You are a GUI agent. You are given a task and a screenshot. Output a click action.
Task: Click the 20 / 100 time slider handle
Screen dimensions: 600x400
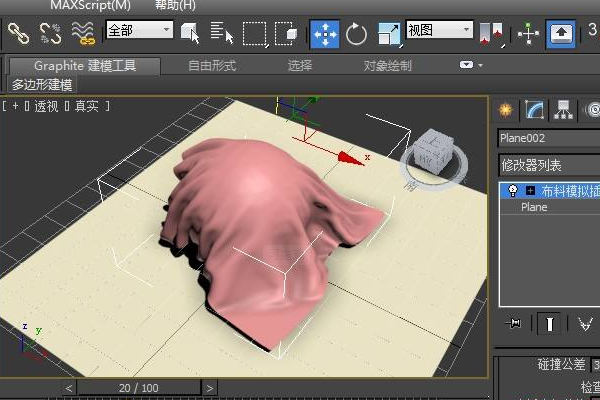point(138,387)
